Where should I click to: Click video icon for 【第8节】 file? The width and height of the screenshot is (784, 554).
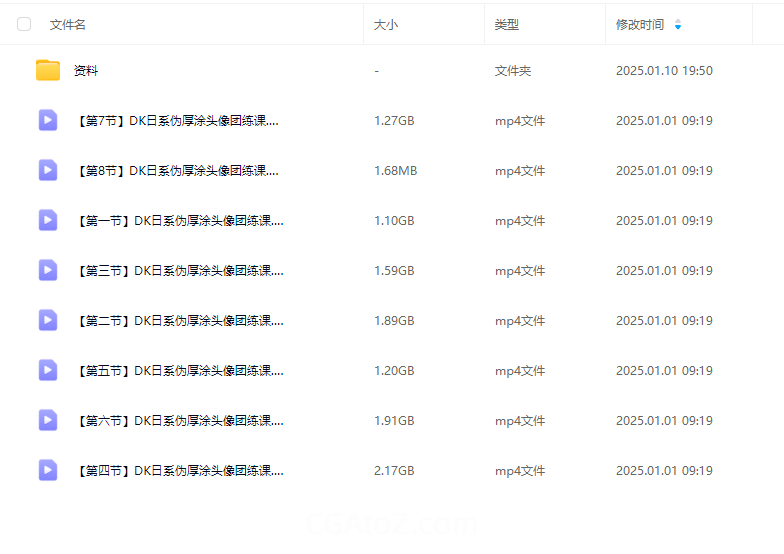[48, 170]
